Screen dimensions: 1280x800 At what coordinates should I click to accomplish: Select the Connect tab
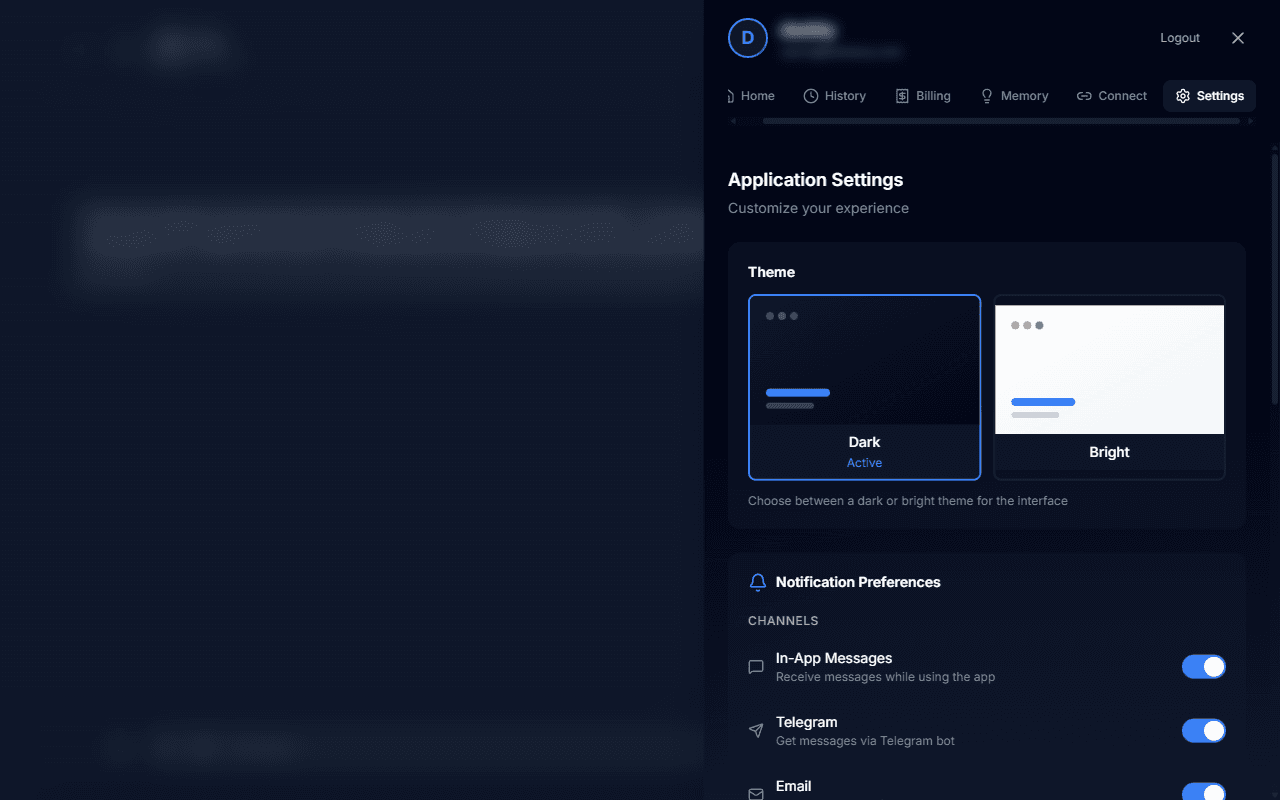click(1112, 96)
